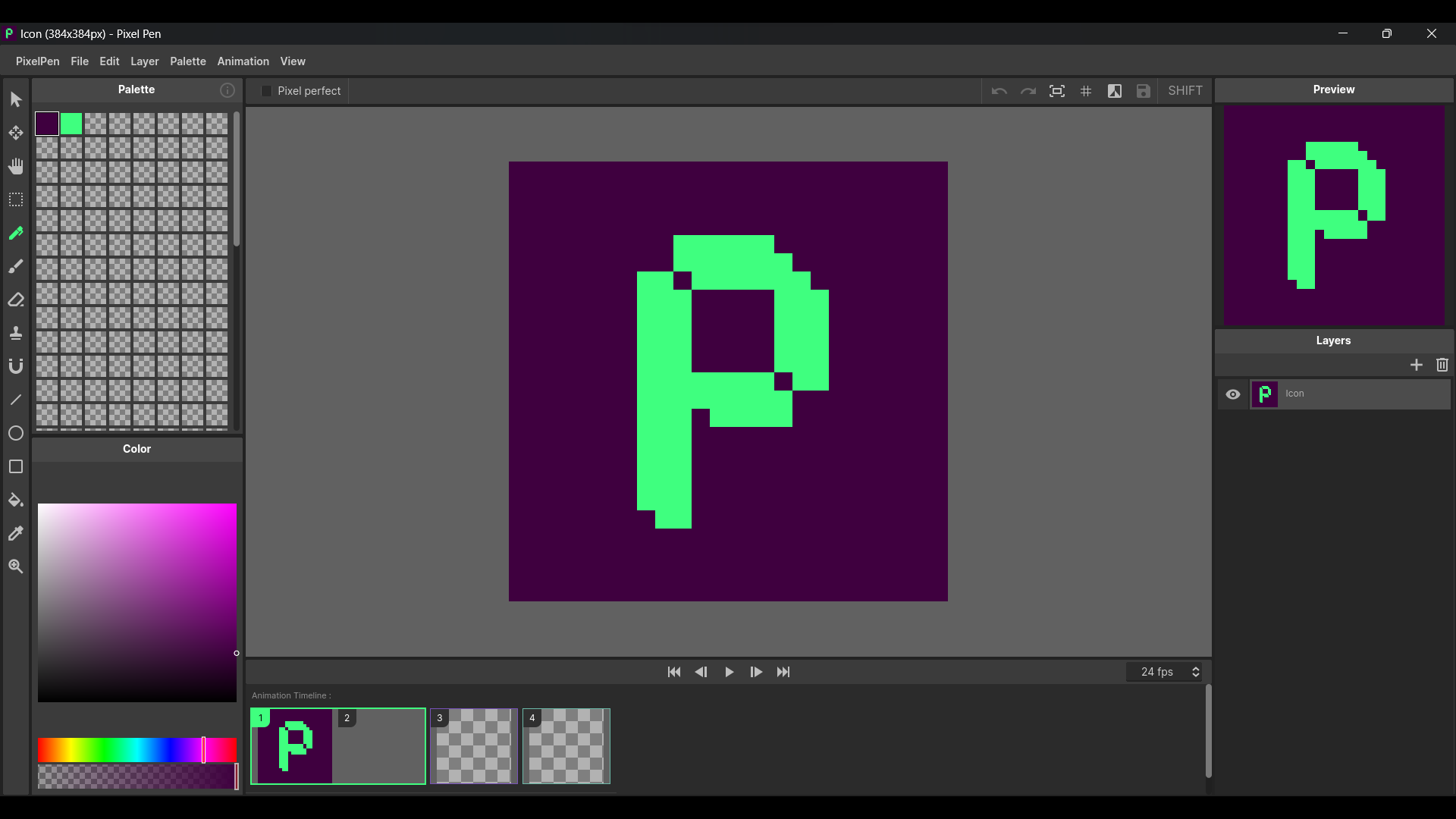Image resolution: width=1456 pixels, height=819 pixels.
Task: Select the Line tool
Action: coord(16,400)
